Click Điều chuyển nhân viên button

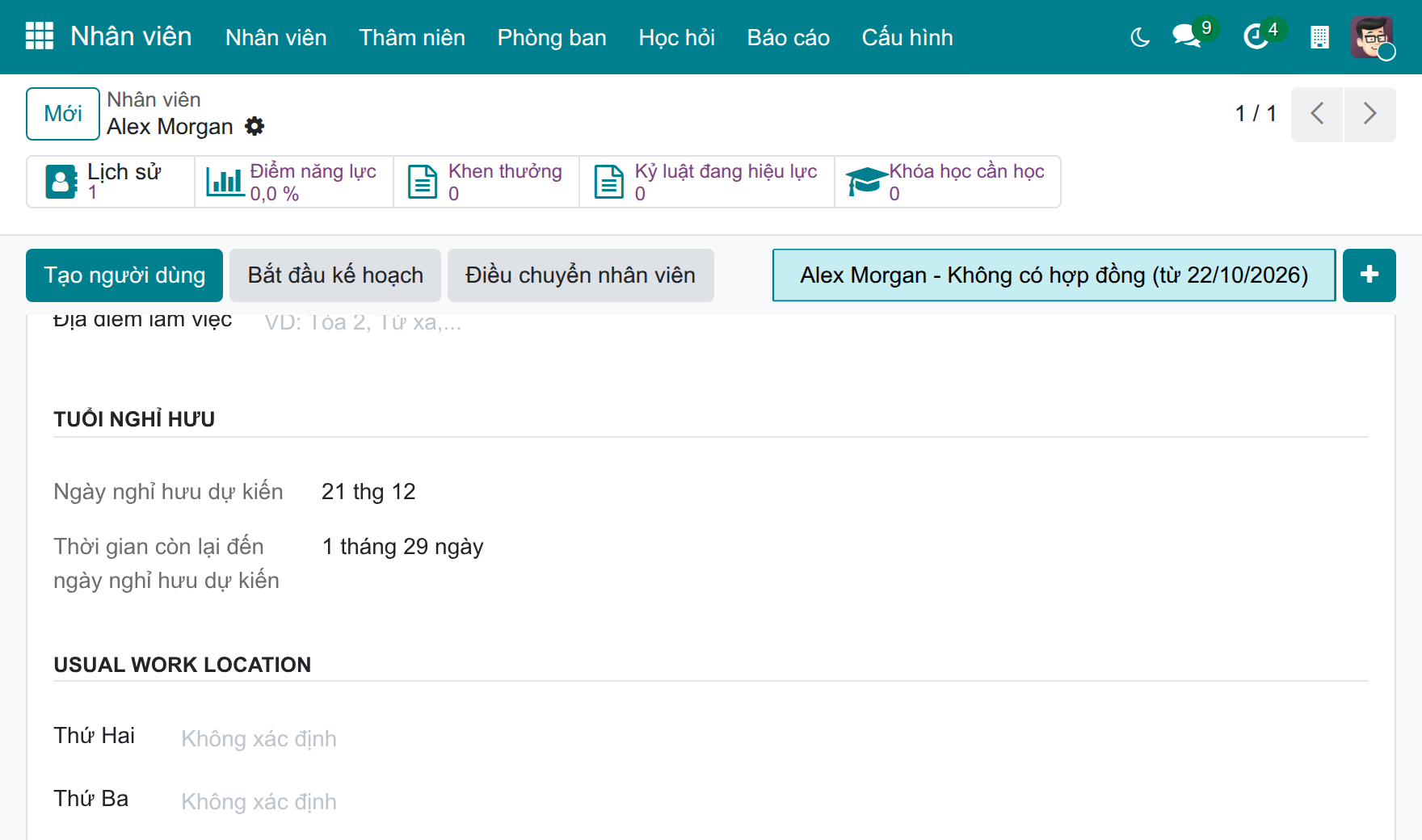[x=580, y=275]
